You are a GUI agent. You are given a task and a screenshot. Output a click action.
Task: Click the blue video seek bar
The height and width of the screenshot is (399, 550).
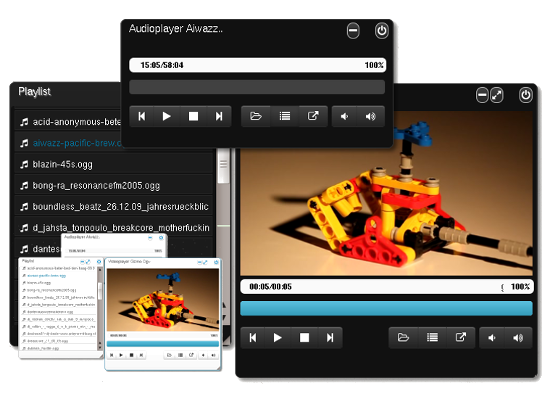(x=386, y=309)
